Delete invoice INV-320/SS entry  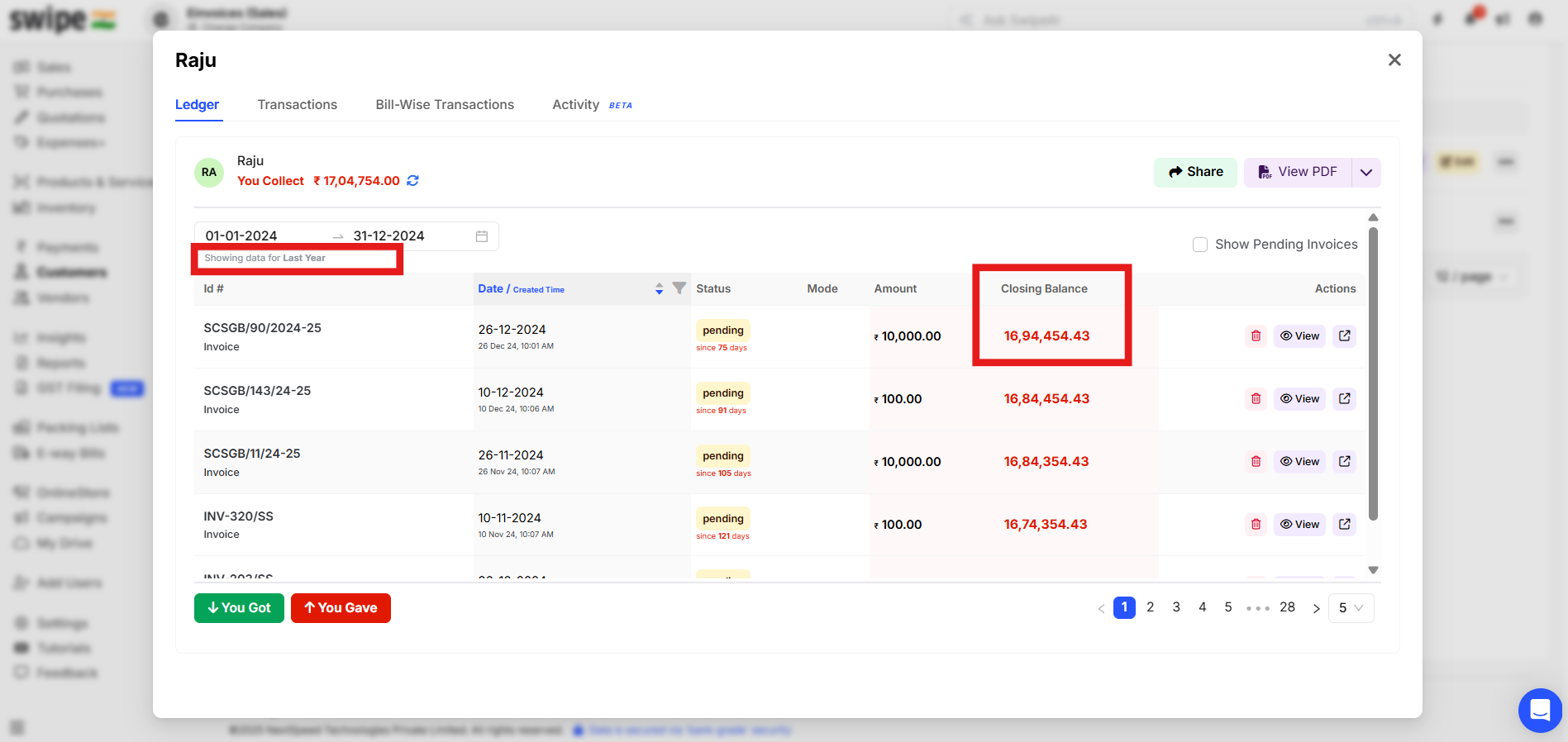tap(1256, 525)
